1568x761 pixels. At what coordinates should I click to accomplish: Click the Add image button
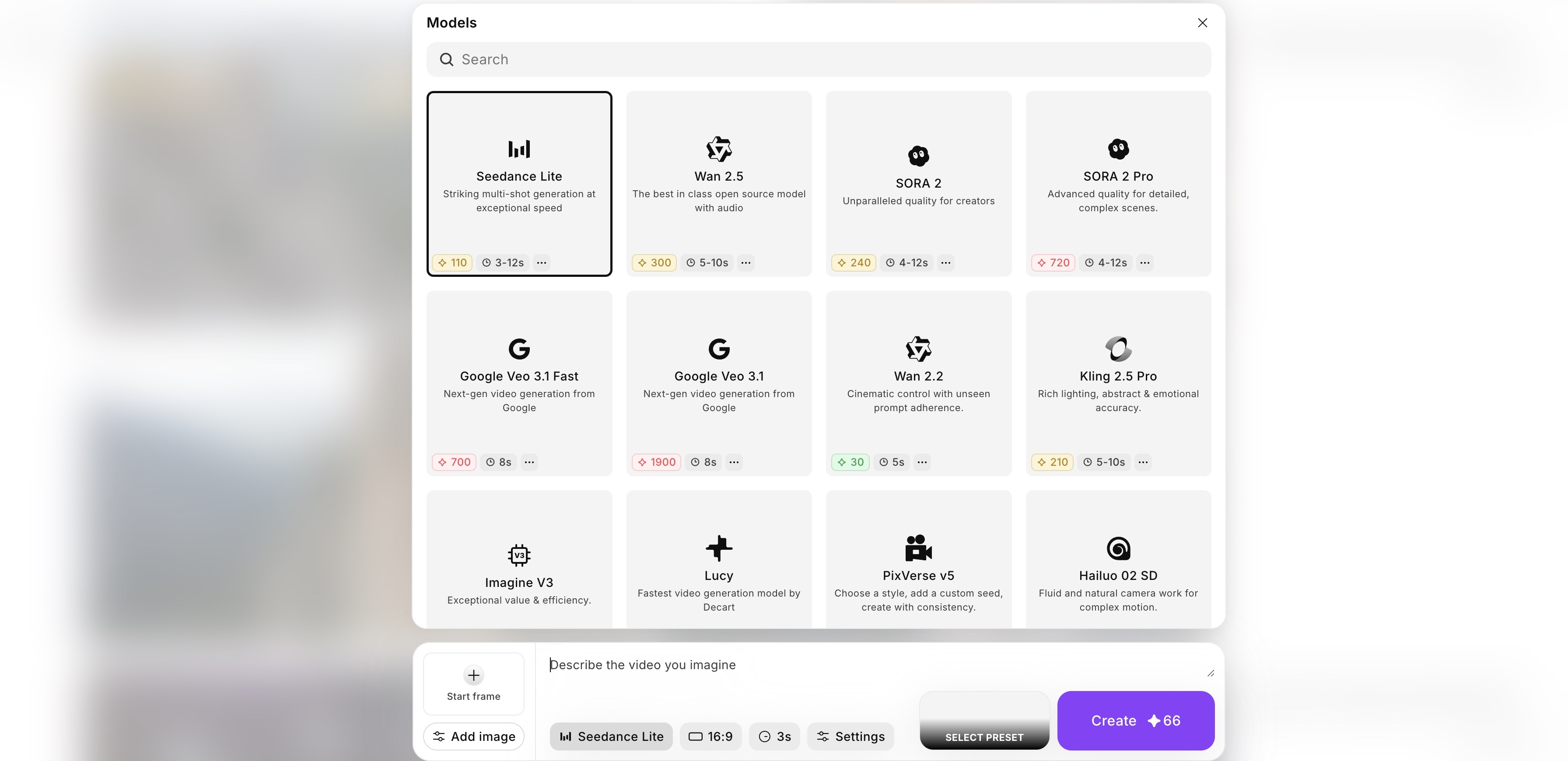[473, 737]
